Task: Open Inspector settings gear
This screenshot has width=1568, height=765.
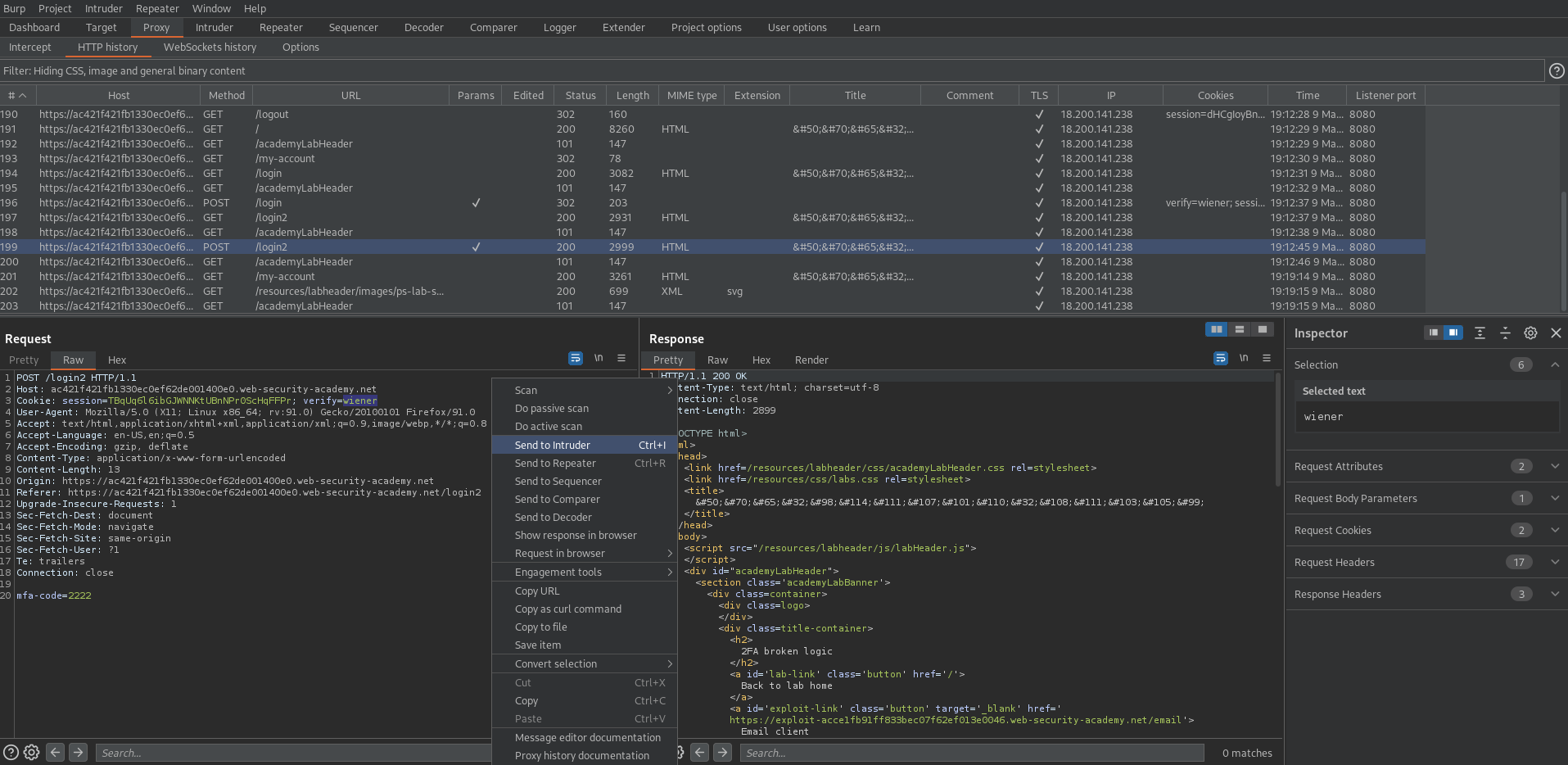Action: point(1530,333)
